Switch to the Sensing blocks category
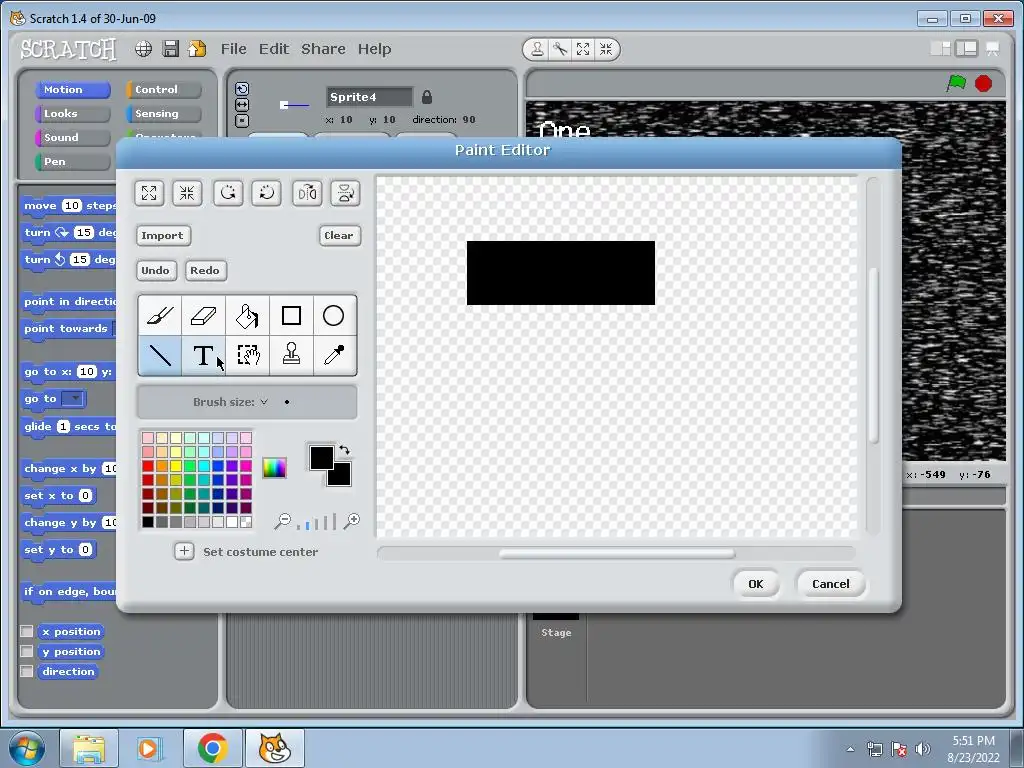The image size is (1024, 768). point(164,114)
